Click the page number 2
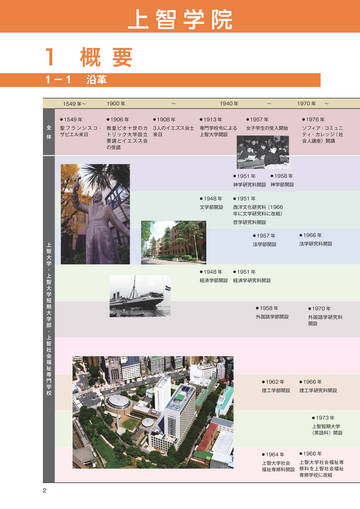The width and height of the screenshot is (360, 509). (45, 490)
